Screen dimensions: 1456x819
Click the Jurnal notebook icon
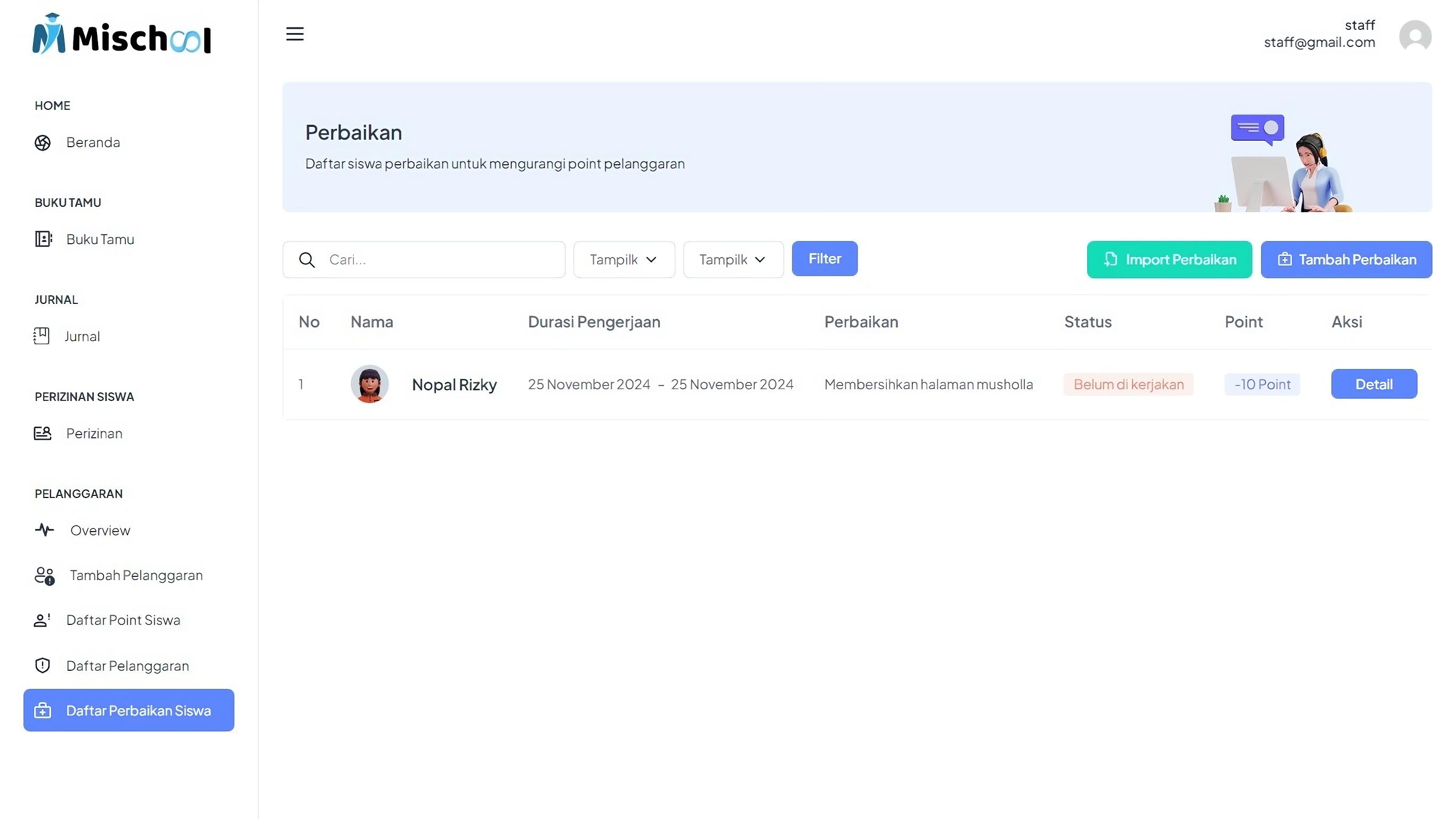click(41, 336)
